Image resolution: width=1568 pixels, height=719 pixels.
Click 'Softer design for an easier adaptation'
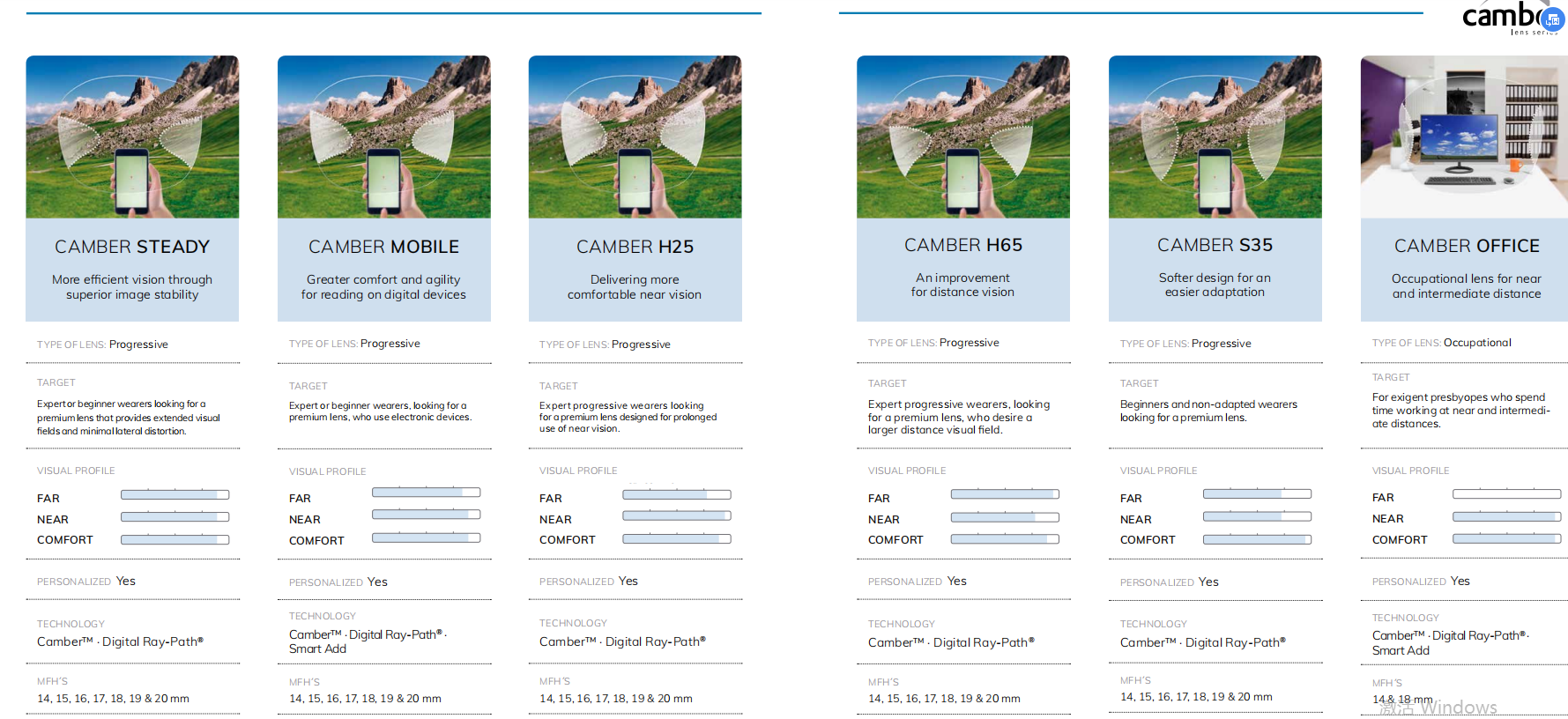tap(1215, 285)
